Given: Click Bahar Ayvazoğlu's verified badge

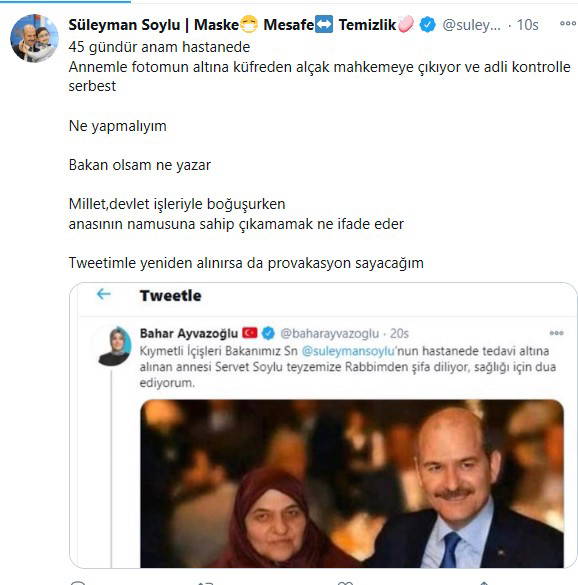Looking at the screenshot, I should [268, 333].
